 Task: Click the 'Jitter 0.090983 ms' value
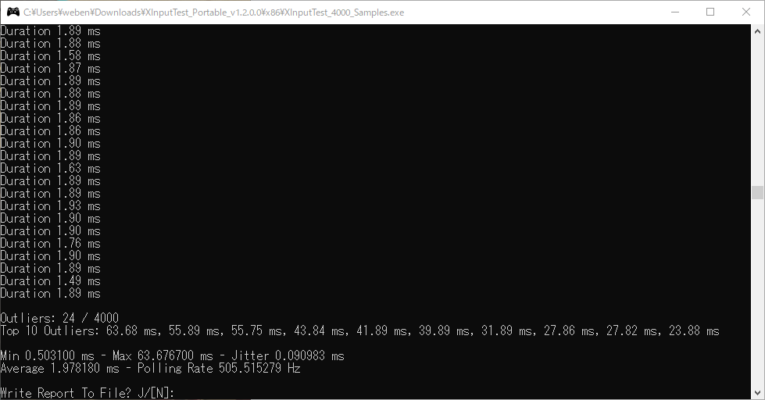click(x=288, y=356)
